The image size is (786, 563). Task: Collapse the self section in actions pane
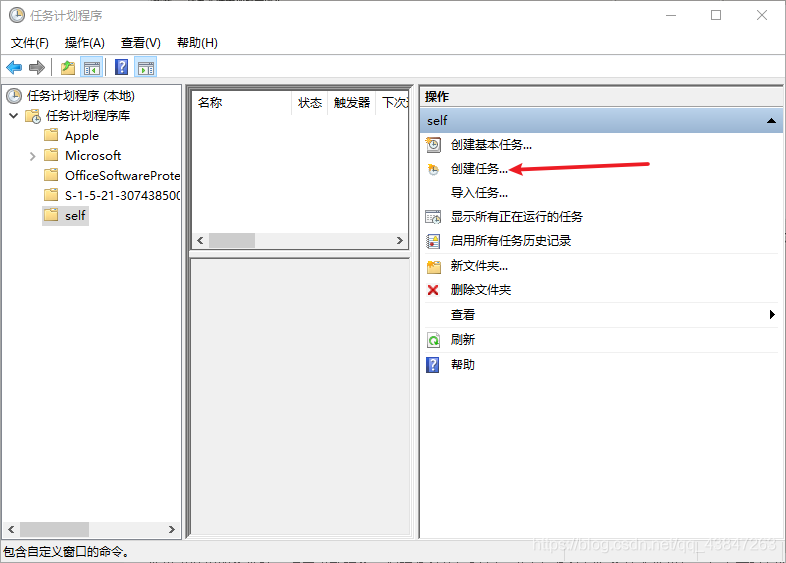771,121
